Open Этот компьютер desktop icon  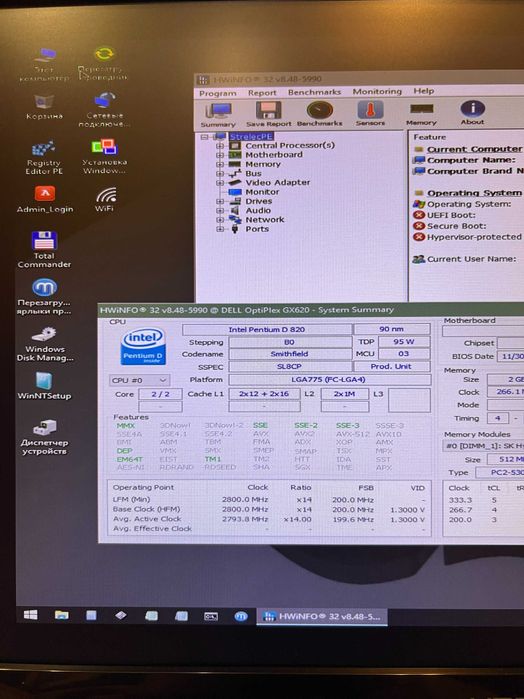pyautogui.click(x=44, y=65)
